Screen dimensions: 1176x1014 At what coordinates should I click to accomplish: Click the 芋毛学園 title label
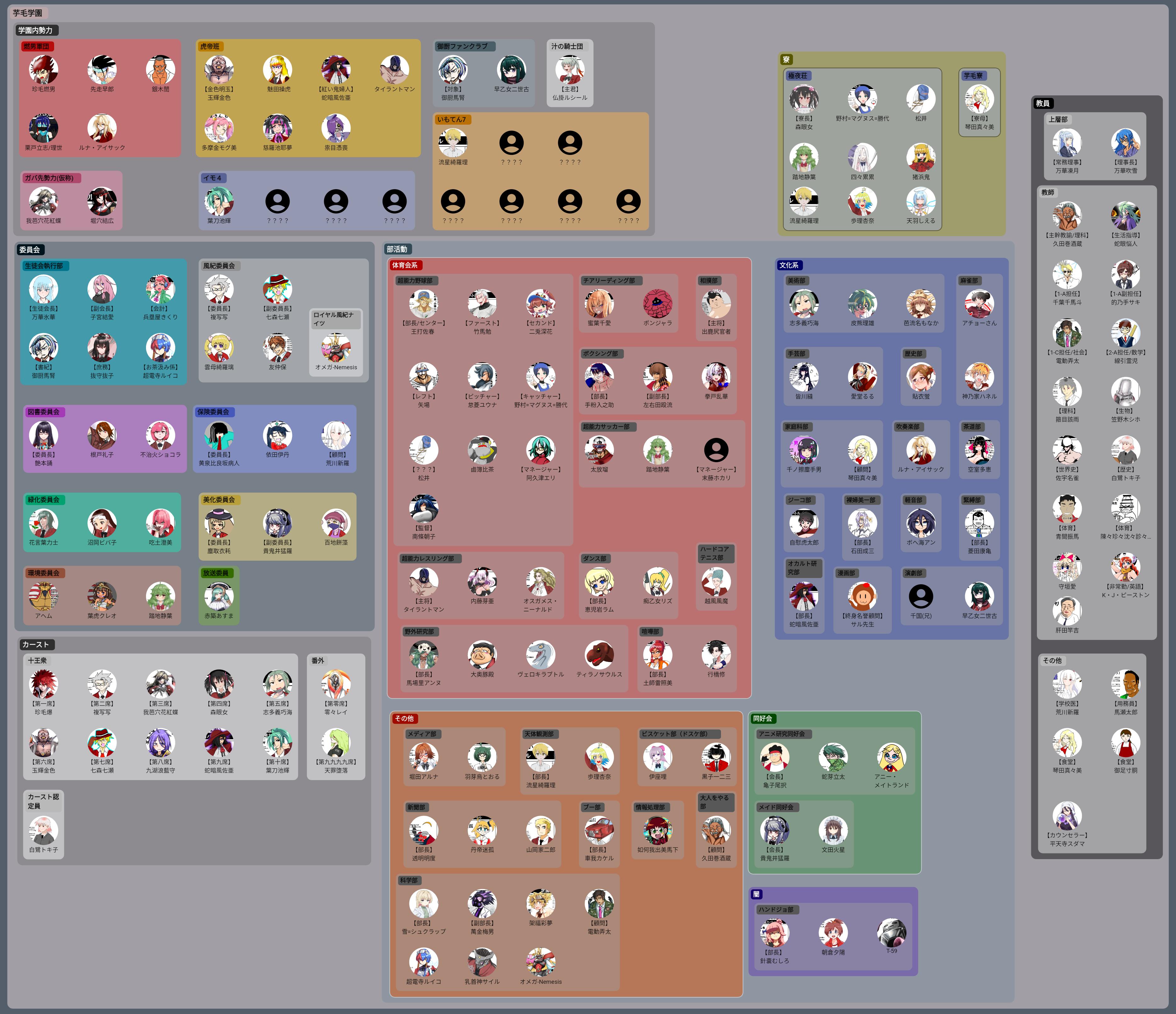point(27,13)
